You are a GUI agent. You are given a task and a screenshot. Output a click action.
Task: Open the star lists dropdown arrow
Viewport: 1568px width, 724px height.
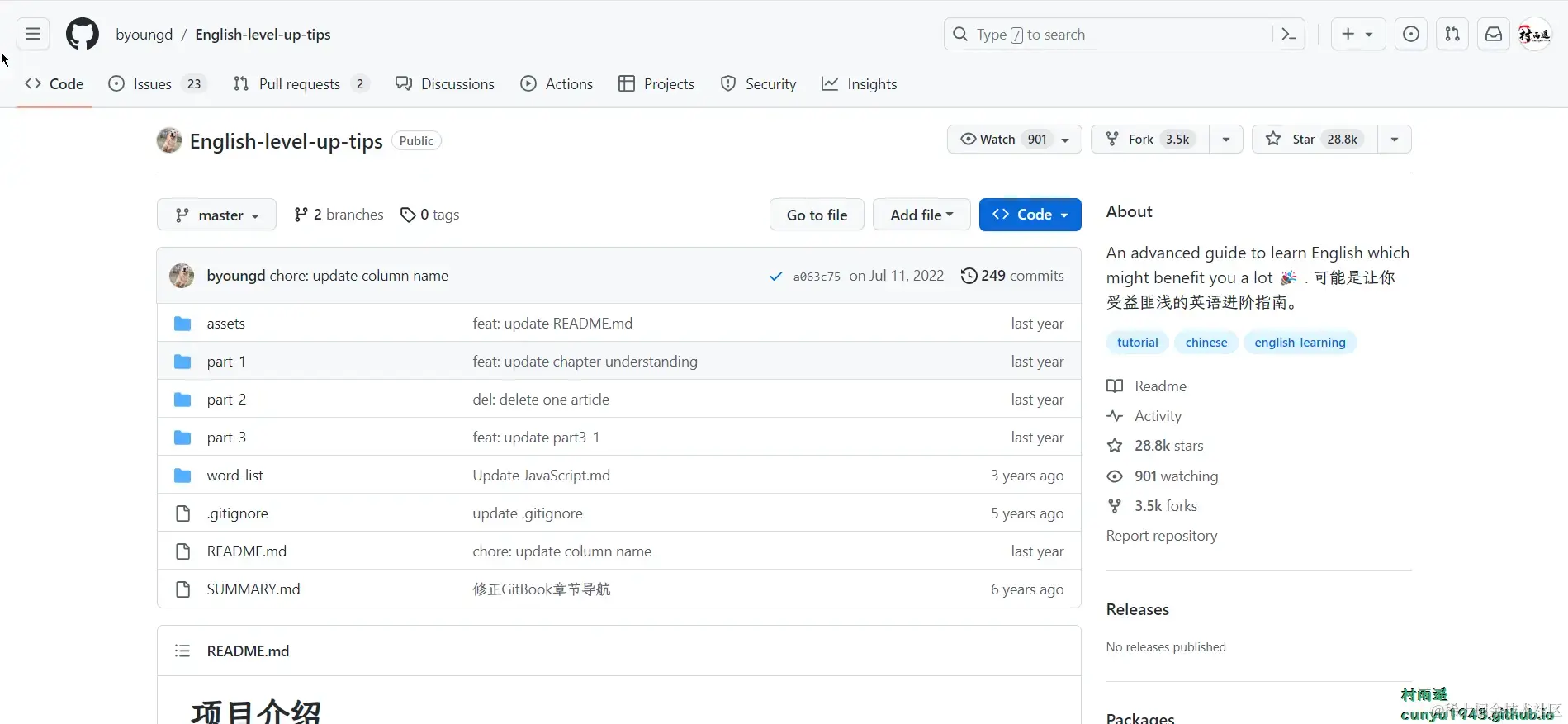pos(1395,140)
